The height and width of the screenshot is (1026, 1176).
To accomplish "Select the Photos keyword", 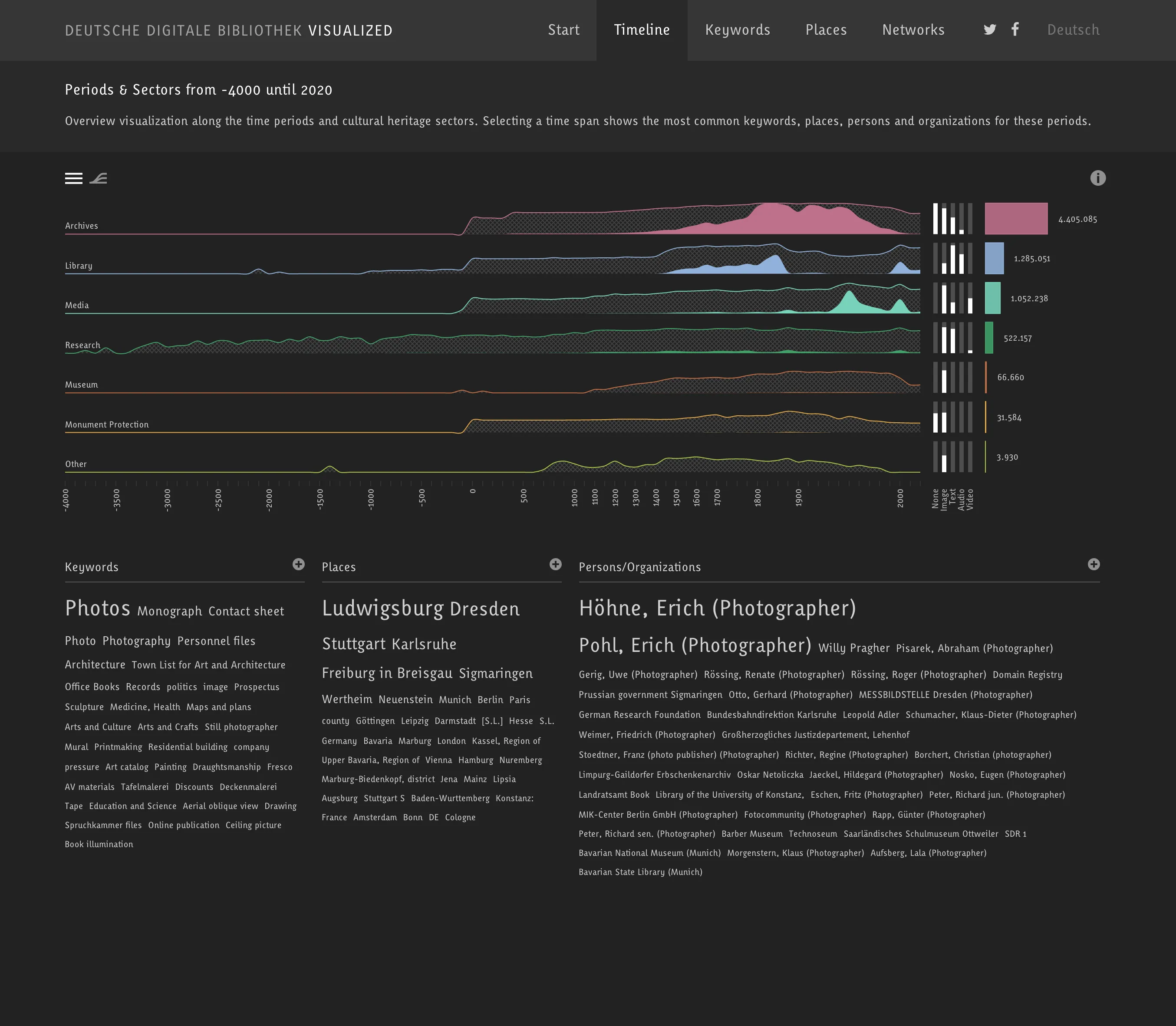I will pyautogui.click(x=98, y=608).
